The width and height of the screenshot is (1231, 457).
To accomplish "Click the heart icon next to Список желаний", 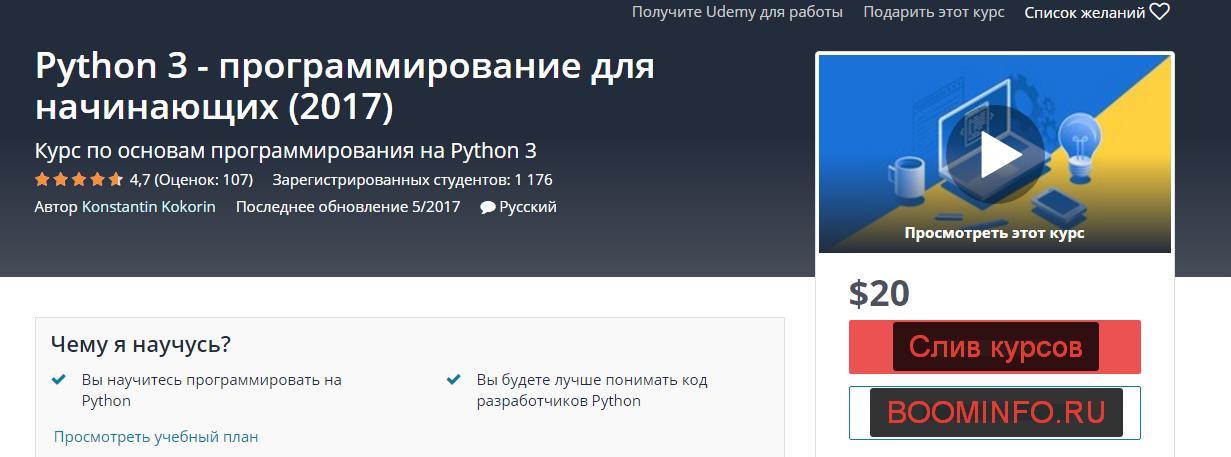I will click(x=1159, y=12).
